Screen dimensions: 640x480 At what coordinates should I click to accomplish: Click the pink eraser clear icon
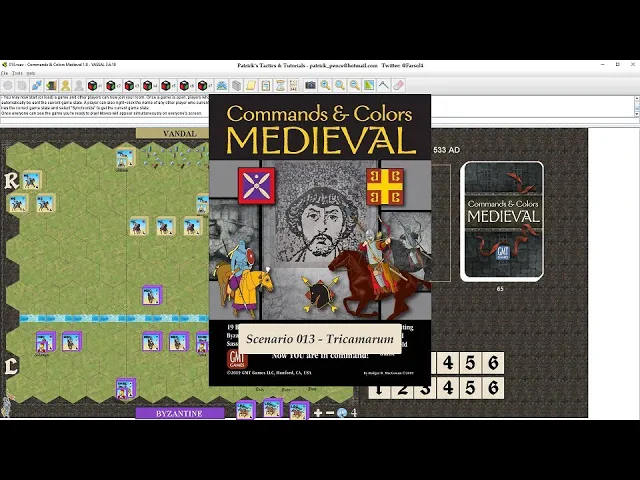(x=398, y=85)
